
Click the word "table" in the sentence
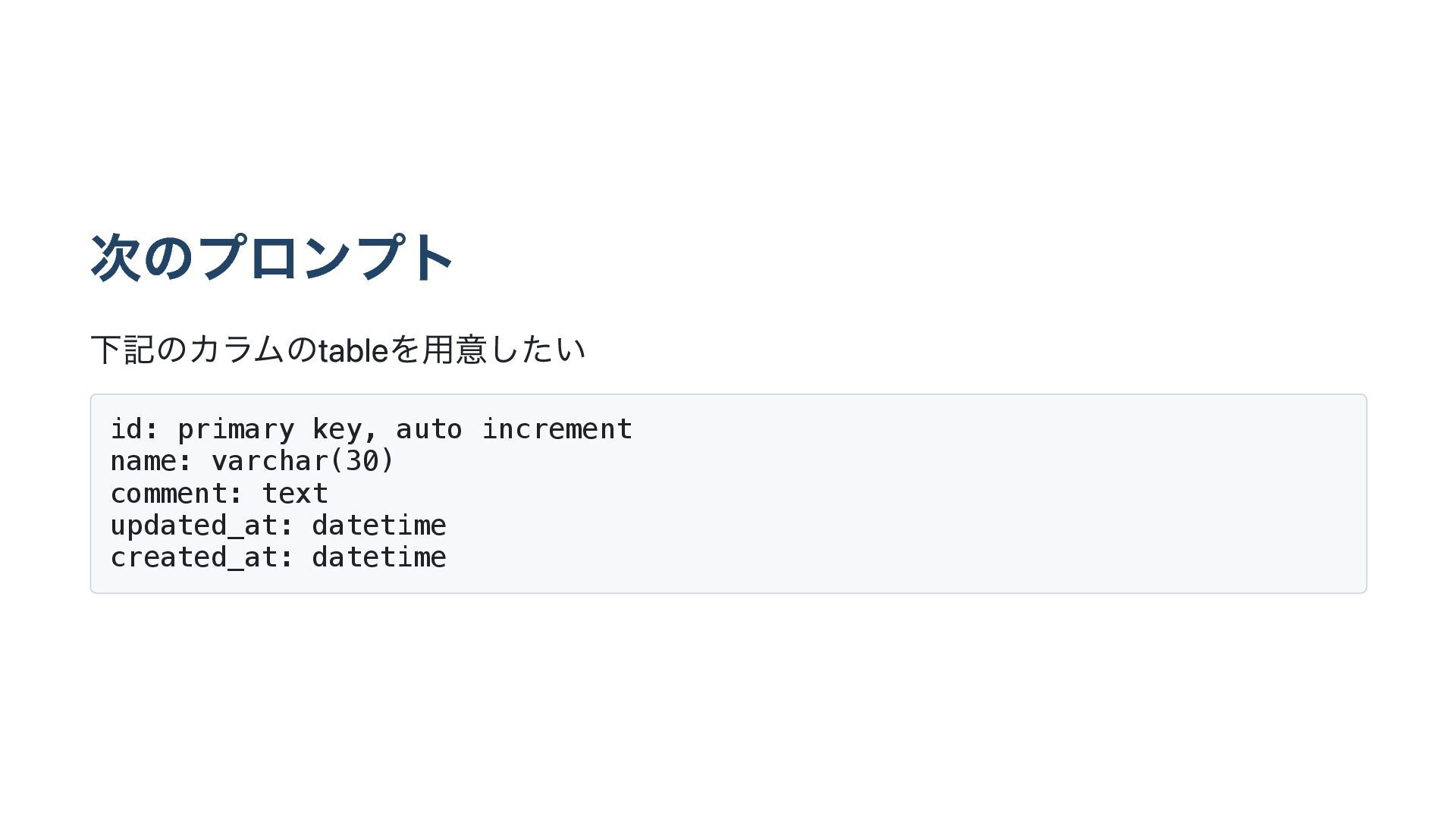(x=353, y=350)
